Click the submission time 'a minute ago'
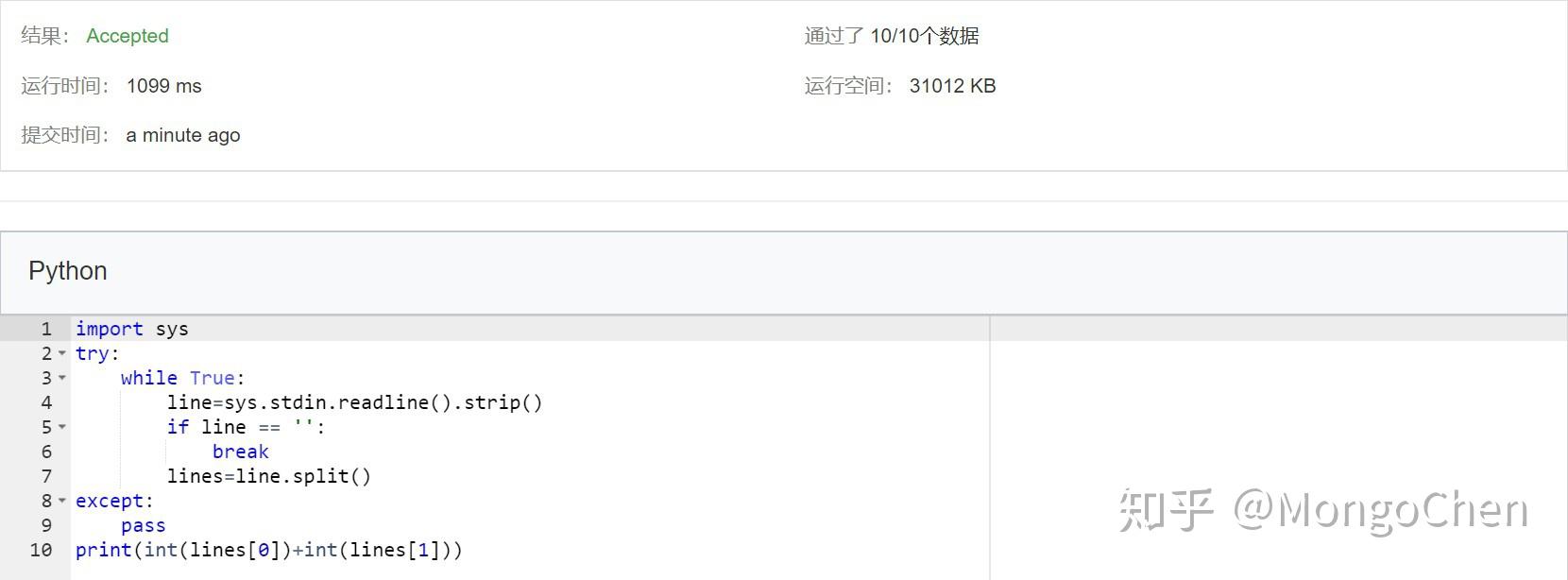This screenshot has height=580, width=1568. (x=183, y=135)
